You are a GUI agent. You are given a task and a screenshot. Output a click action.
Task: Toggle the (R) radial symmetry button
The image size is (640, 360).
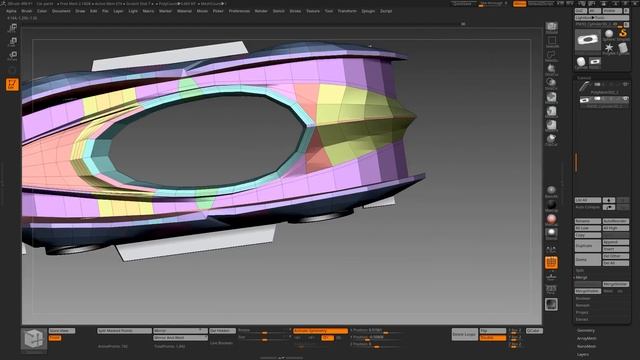tap(338, 338)
